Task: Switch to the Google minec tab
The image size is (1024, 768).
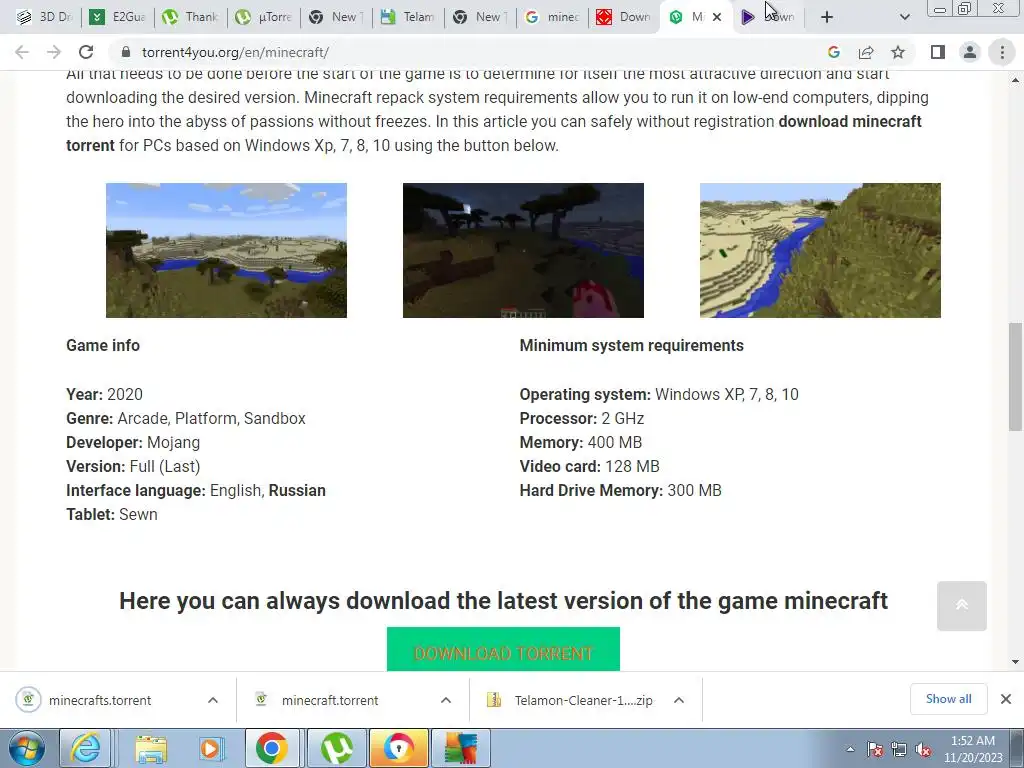Action: 552,17
